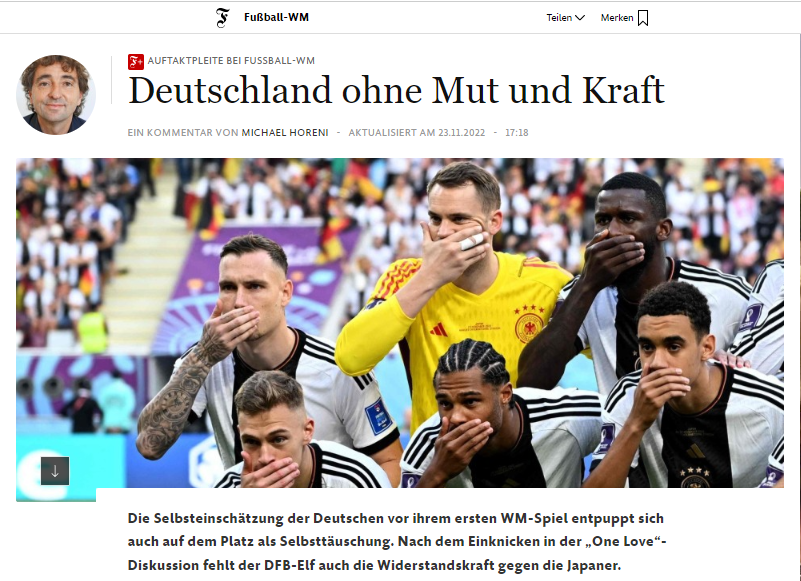Click the update time 17:18
The image size is (801, 581).
tap(516, 132)
